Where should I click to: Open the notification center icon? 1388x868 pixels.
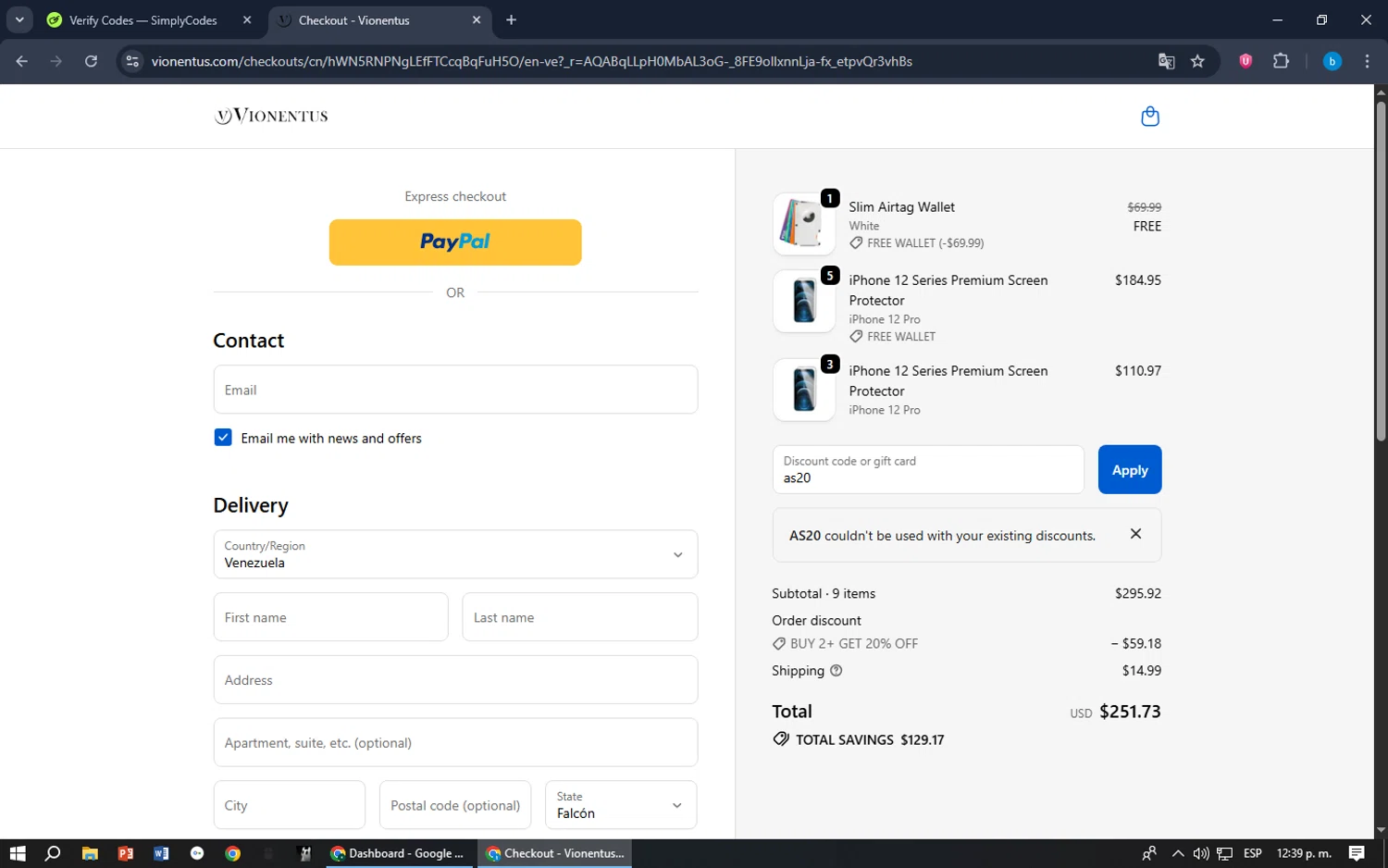tap(1357, 853)
